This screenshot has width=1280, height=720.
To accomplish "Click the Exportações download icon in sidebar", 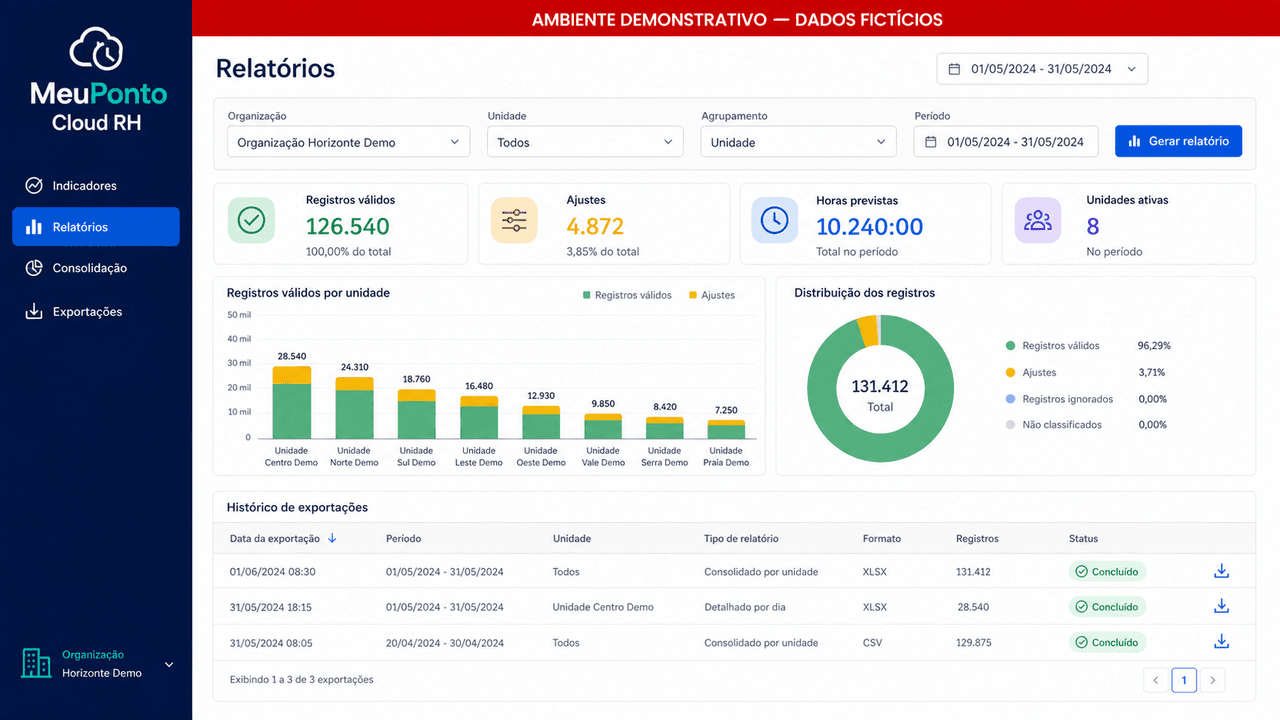I will click(x=34, y=311).
